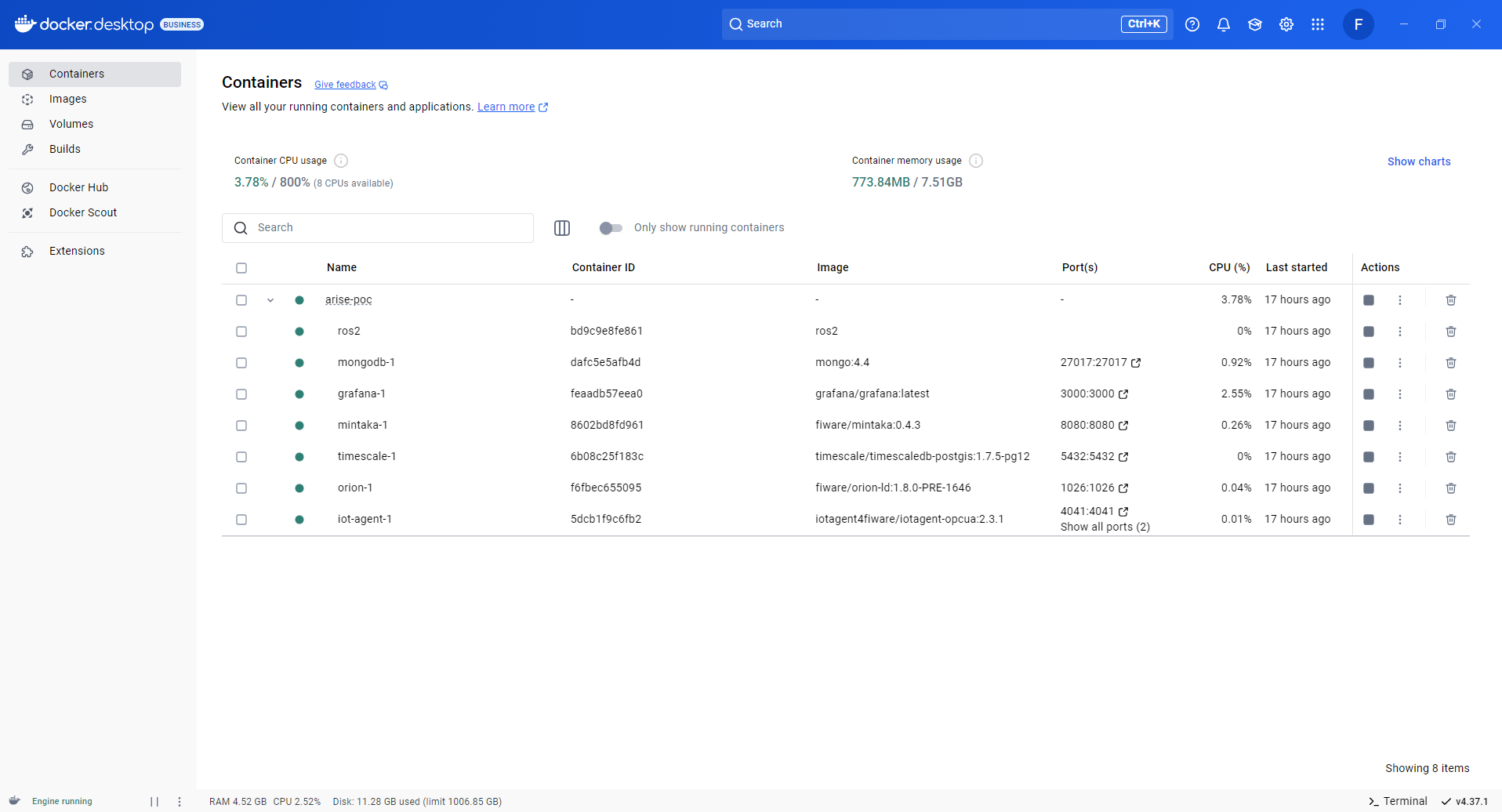Check the ros2 row checkbox
Screen dimensions: 1502x812
(x=241, y=332)
